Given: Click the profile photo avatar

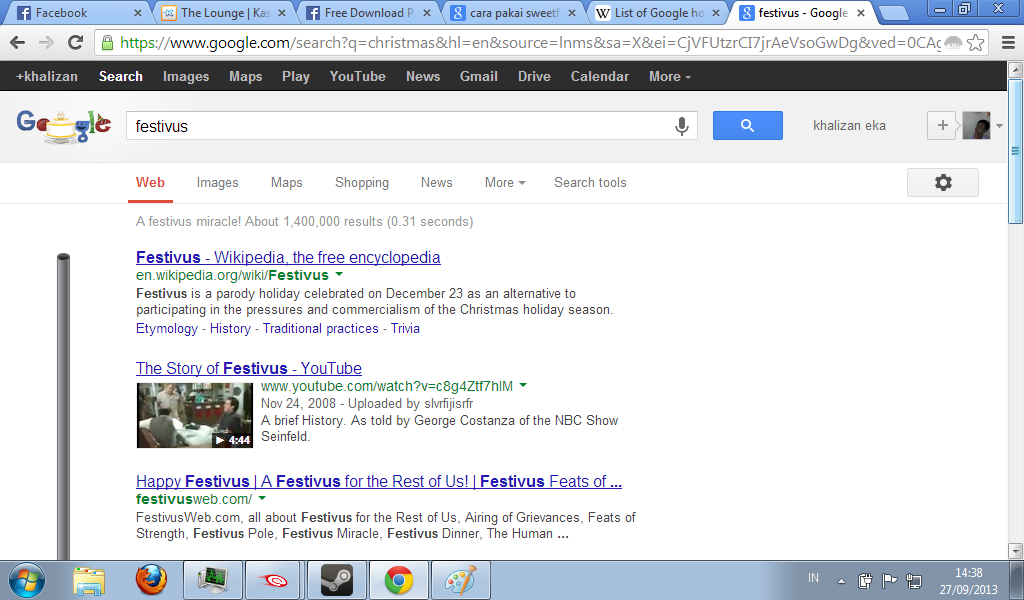Looking at the screenshot, I should coord(976,125).
